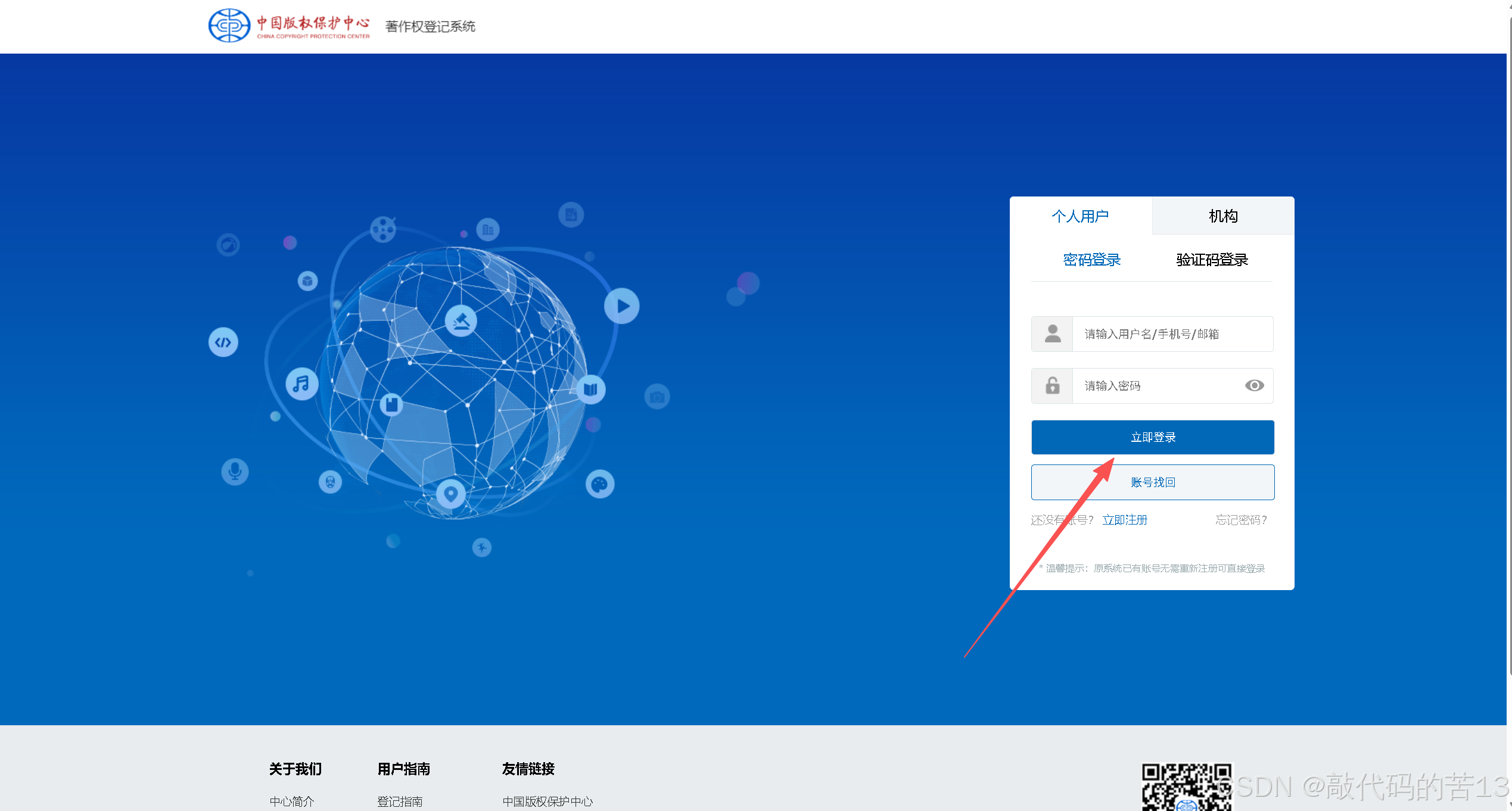Open the 立即注册 link
The width and height of the screenshot is (1512, 811).
1125,520
